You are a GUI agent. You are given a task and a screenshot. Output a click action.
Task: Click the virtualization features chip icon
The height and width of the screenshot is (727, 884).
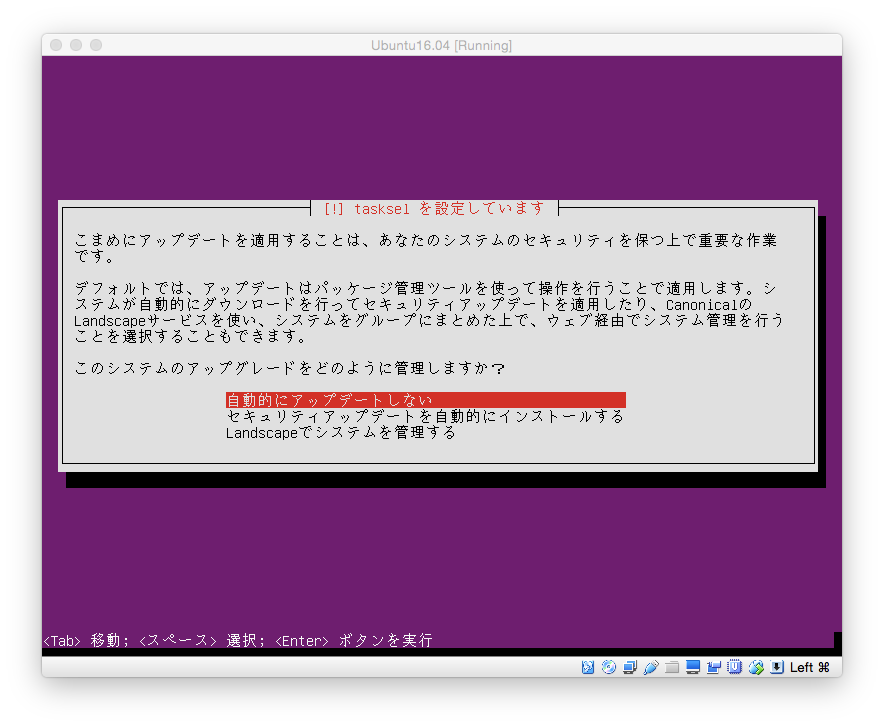735,667
